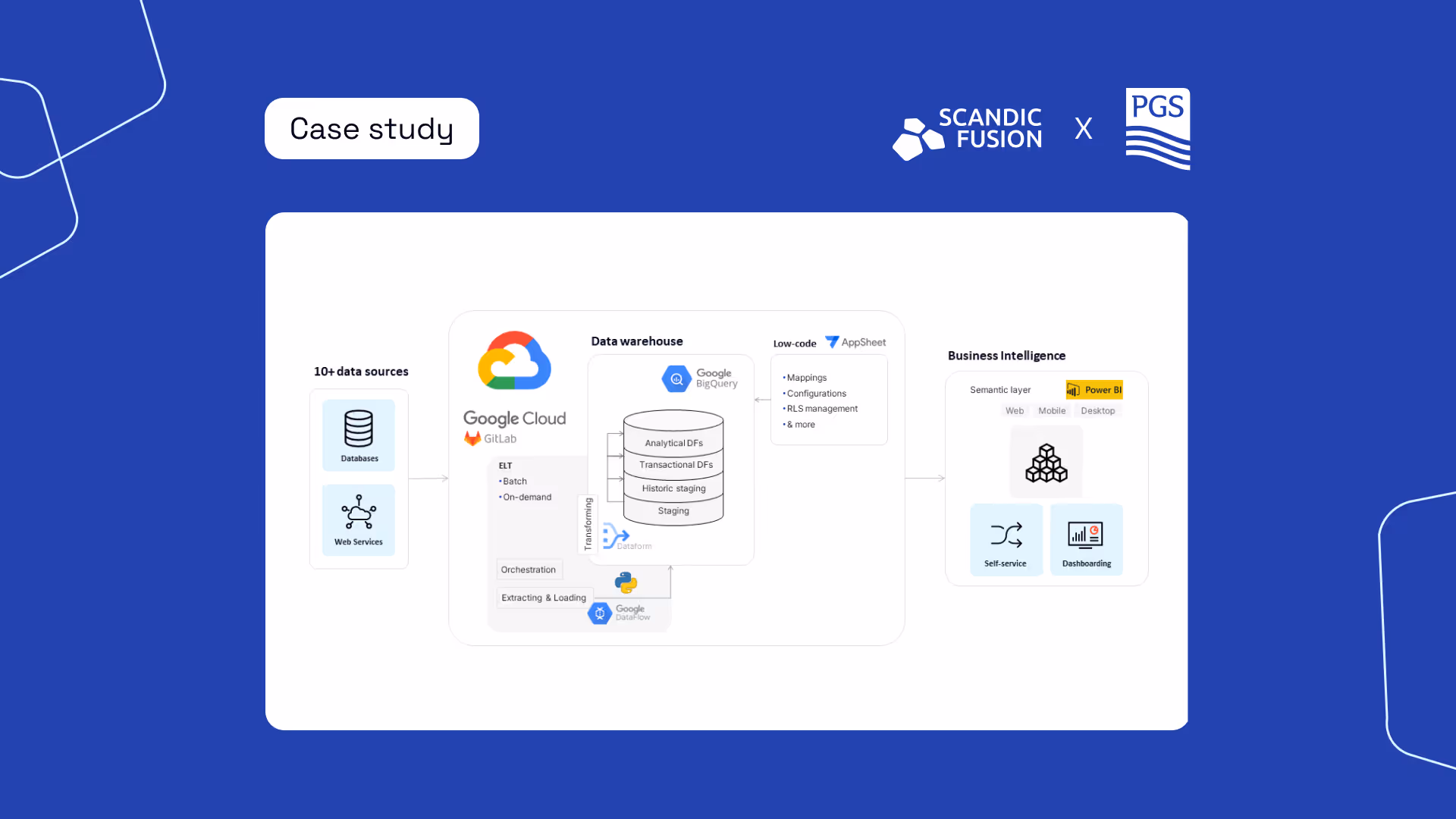This screenshot has height=819, width=1456.
Task: Click the Google Cloud logo icon
Action: [x=514, y=361]
